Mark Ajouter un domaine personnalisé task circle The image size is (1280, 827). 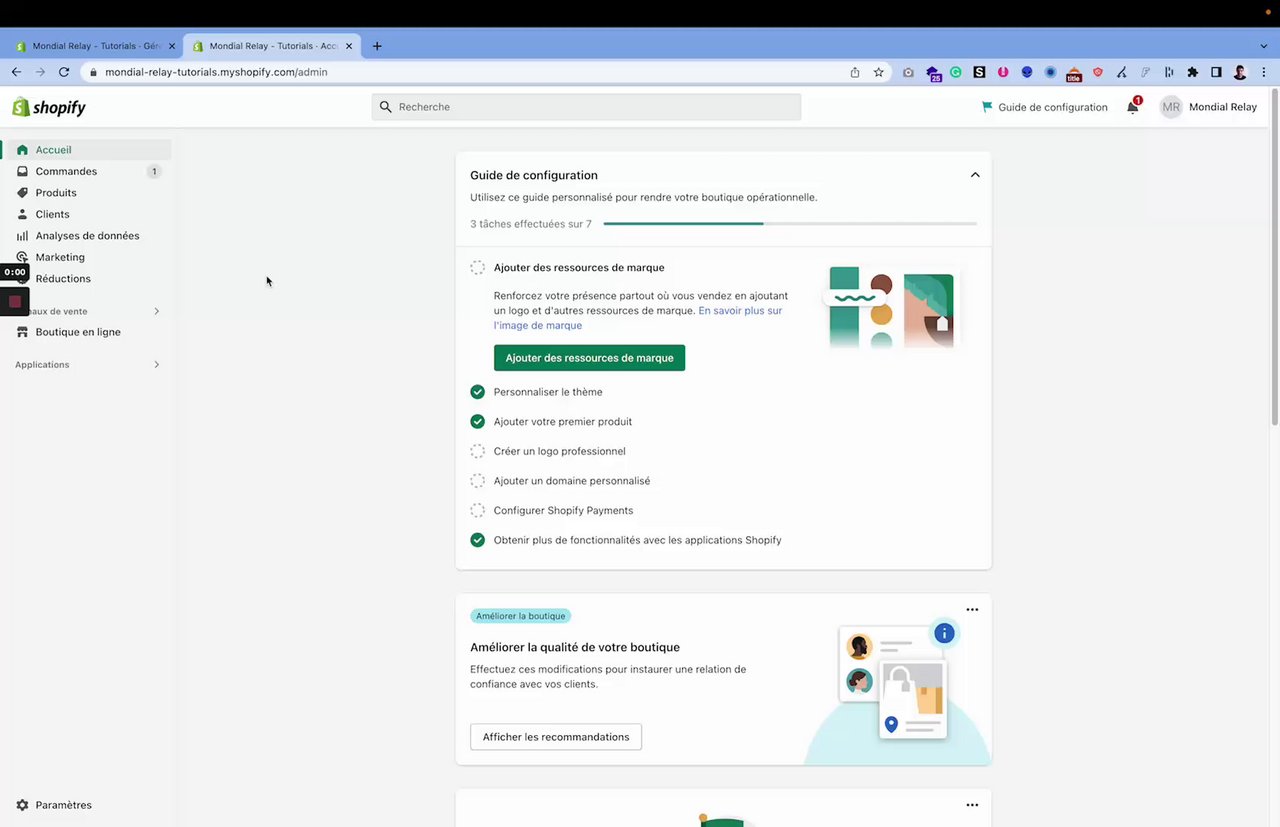478,481
